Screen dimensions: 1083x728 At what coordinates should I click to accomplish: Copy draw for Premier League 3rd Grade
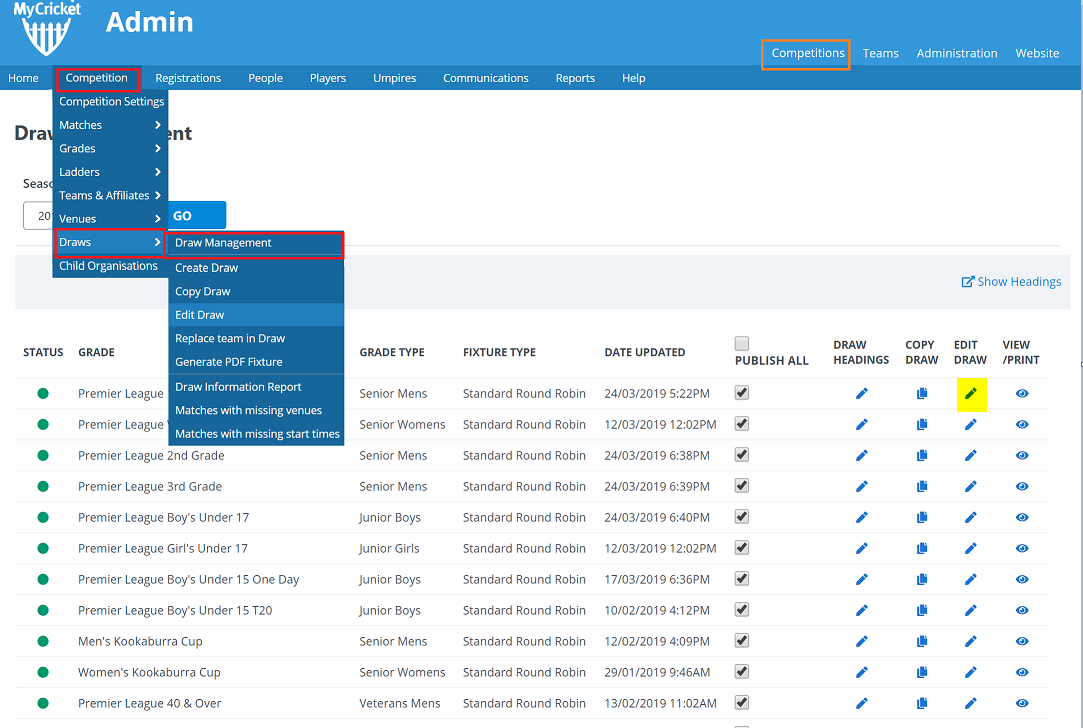(921, 487)
